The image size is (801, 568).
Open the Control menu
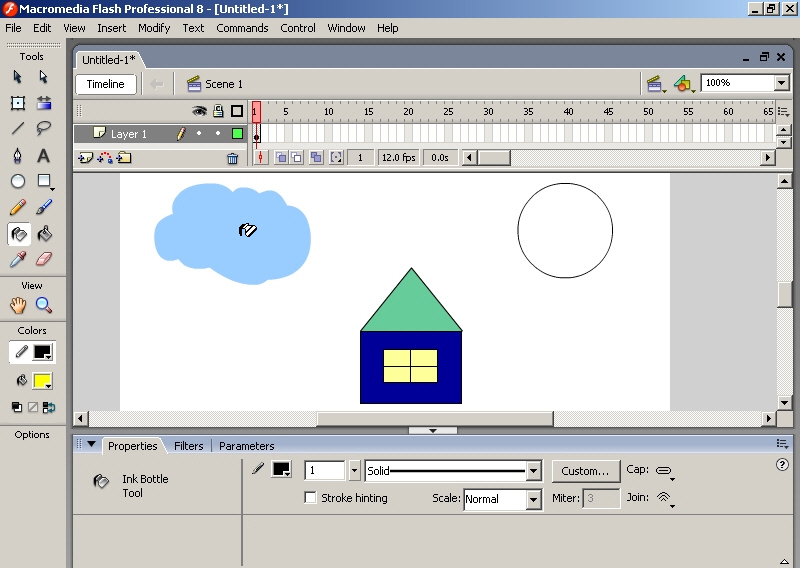[298, 28]
